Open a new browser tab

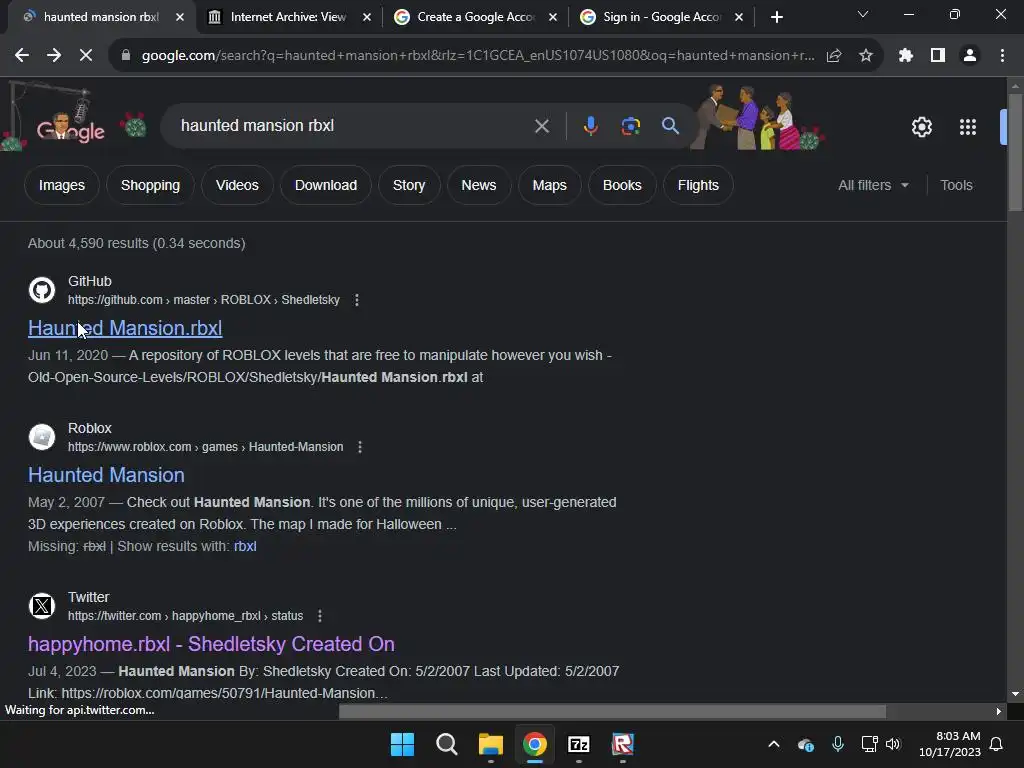[x=776, y=17]
